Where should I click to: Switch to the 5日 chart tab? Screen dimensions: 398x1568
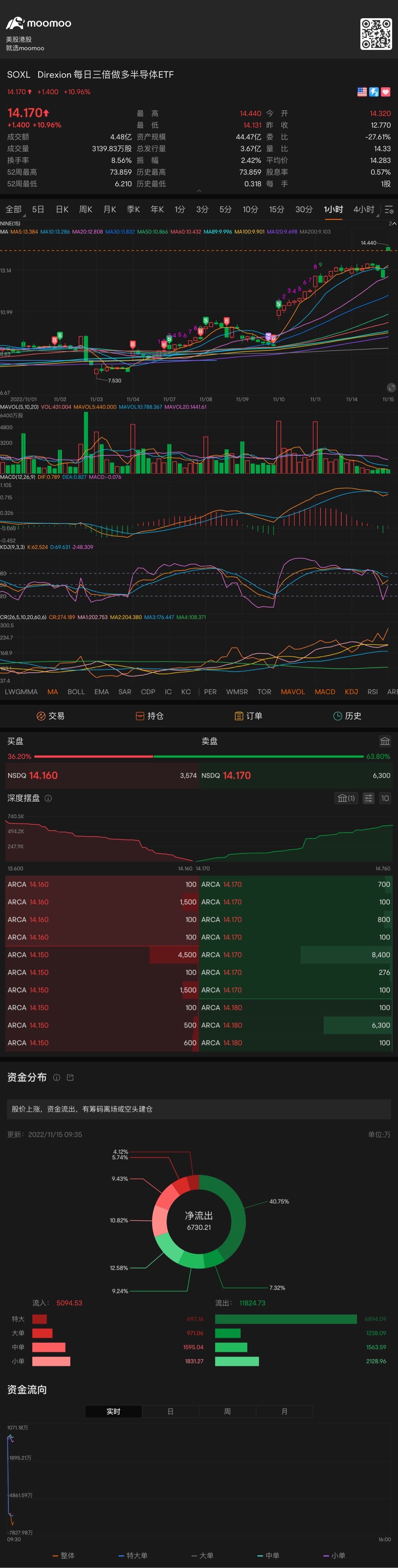point(38,209)
